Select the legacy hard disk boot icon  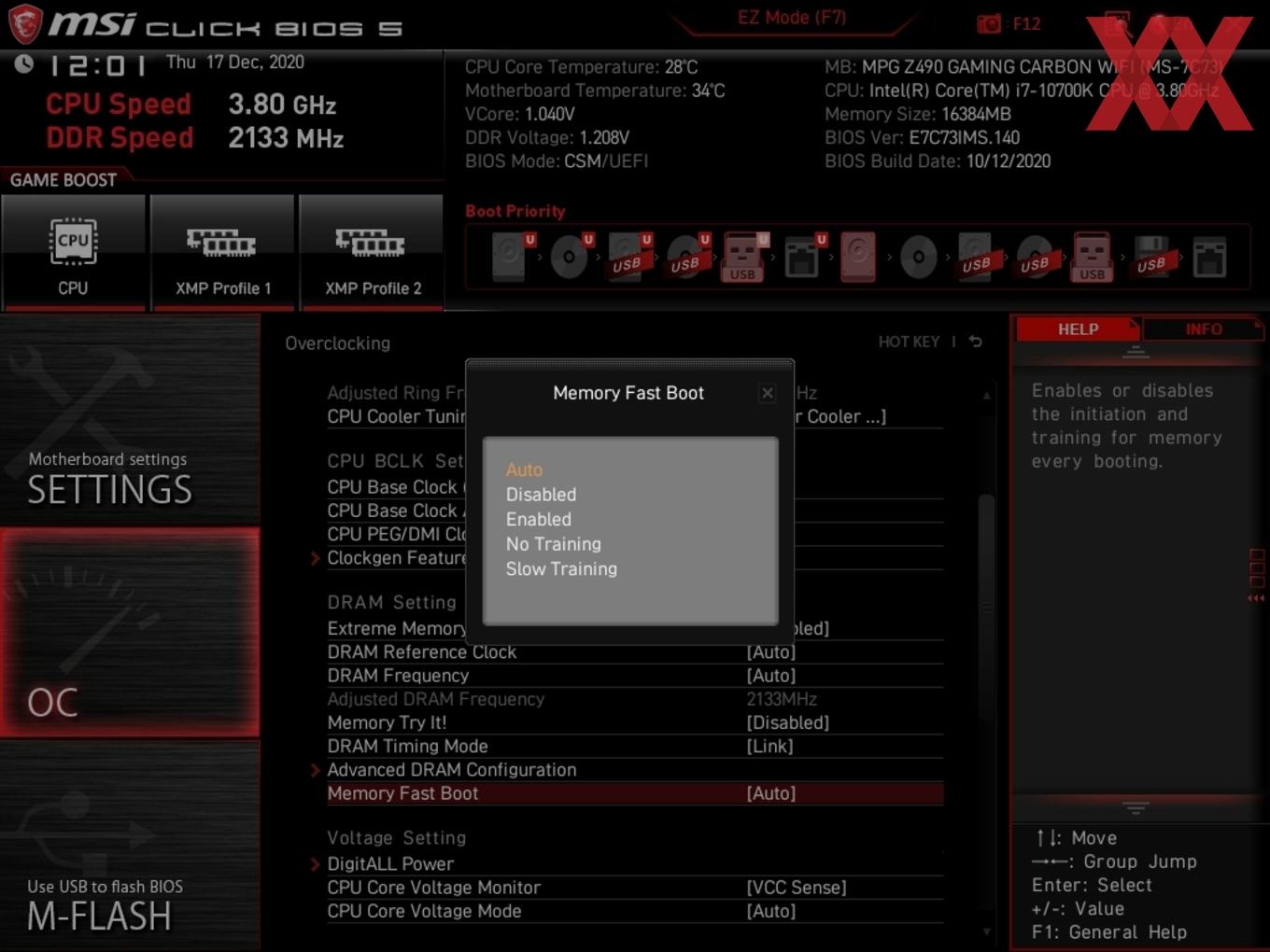coord(858,257)
